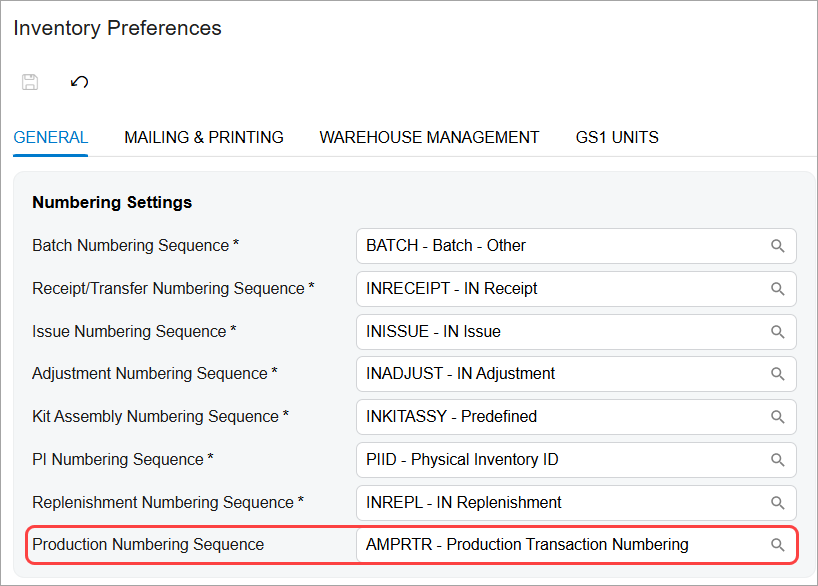Switch to the General tab

pos(51,138)
